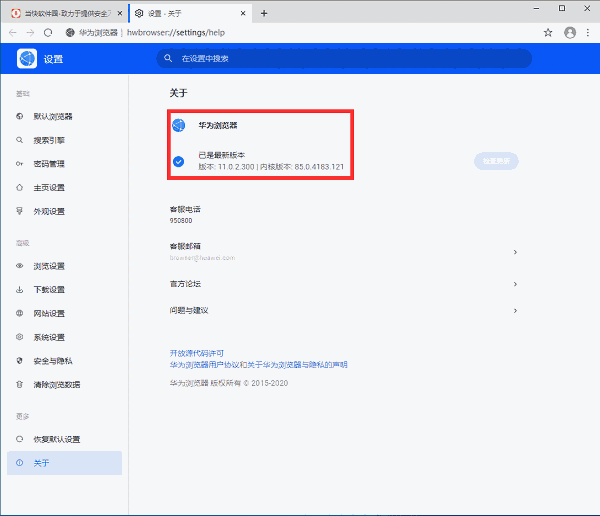Open the 开放源代码许可 link
Screen dimensions: 600x516
click(x=197, y=353)
